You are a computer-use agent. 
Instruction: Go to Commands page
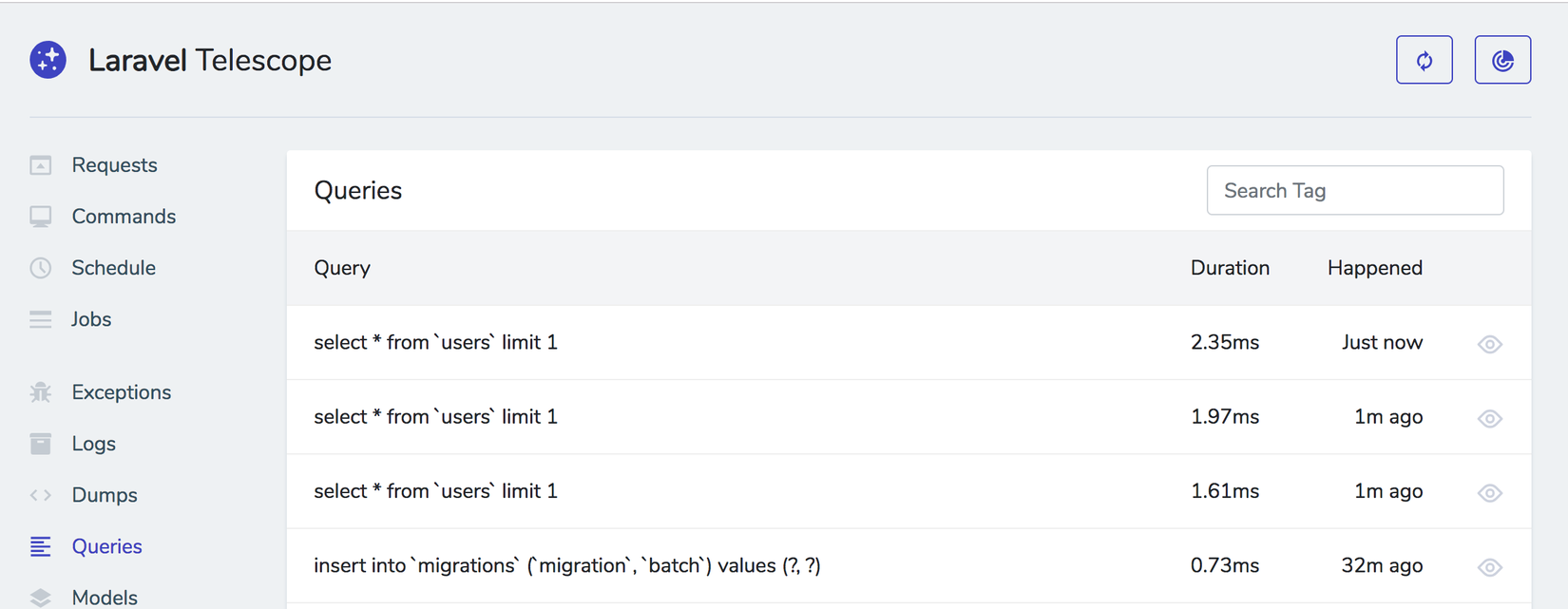coord(124,217)
